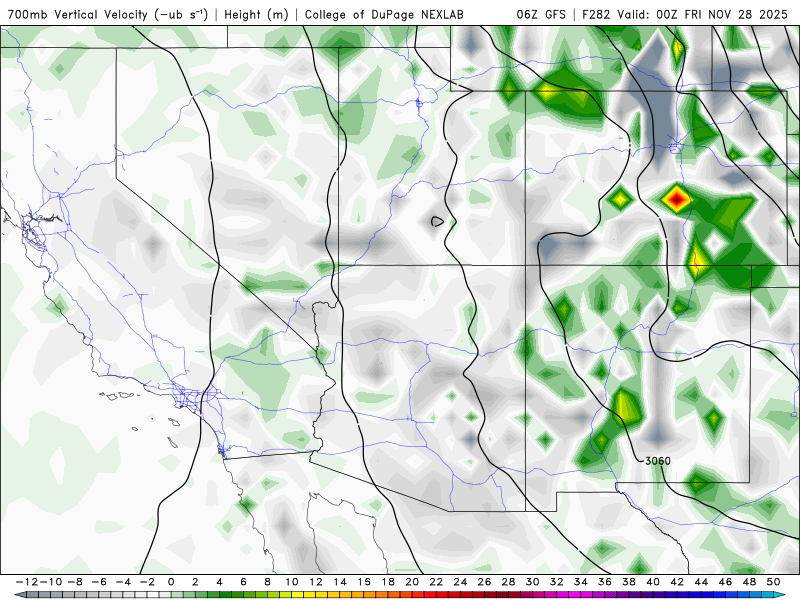Click the legend value '44'
This screenshot has width=800, height=600.
(x=701, y=582)
